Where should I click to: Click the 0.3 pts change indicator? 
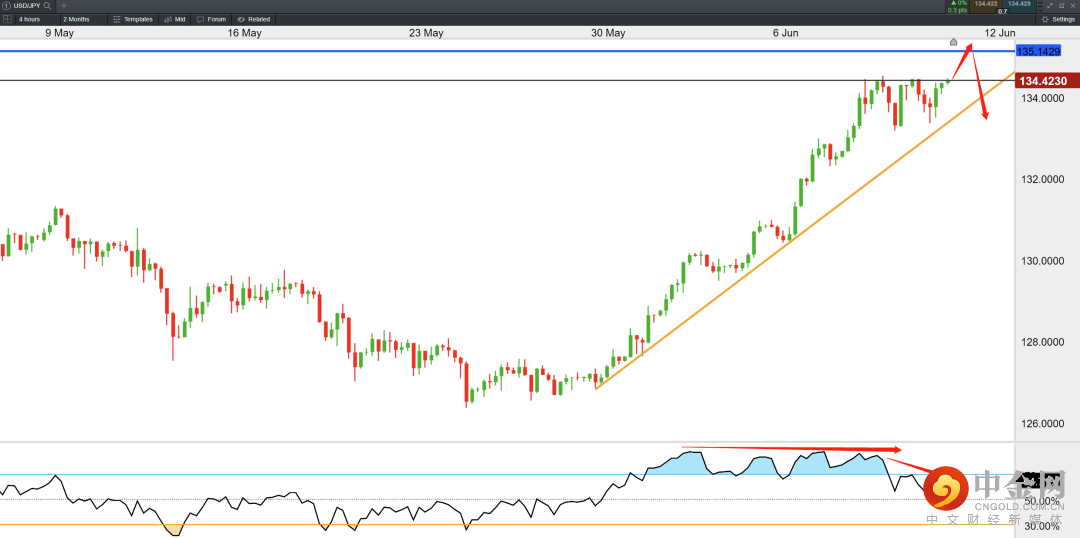pos(957,10)
